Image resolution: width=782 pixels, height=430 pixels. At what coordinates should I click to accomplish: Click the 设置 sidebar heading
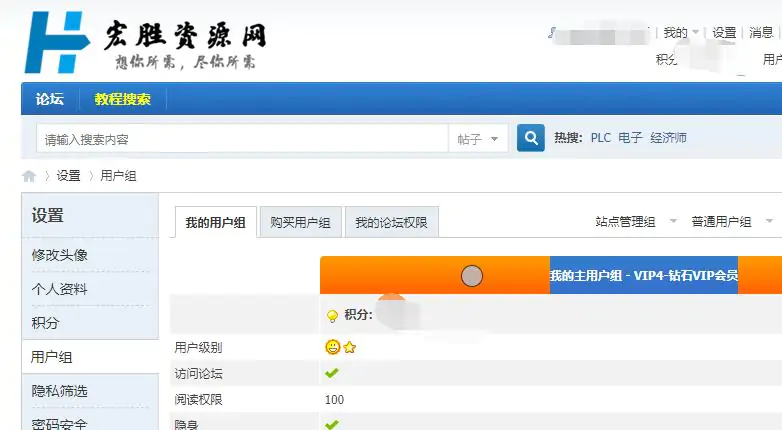(x=48, y=215)
